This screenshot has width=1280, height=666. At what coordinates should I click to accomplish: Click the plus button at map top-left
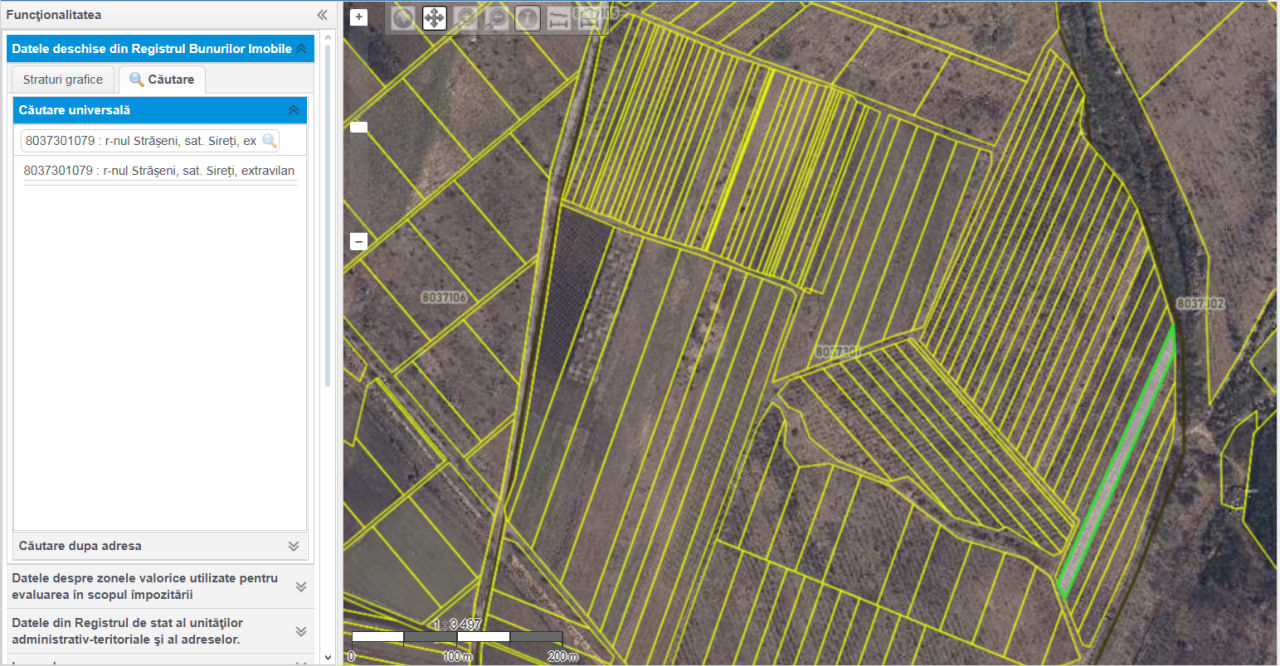click(359, 17)
